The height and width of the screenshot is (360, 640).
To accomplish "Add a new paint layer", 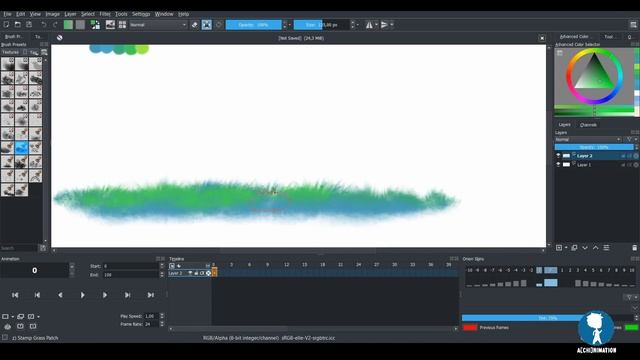I will (x=559, y=248).
